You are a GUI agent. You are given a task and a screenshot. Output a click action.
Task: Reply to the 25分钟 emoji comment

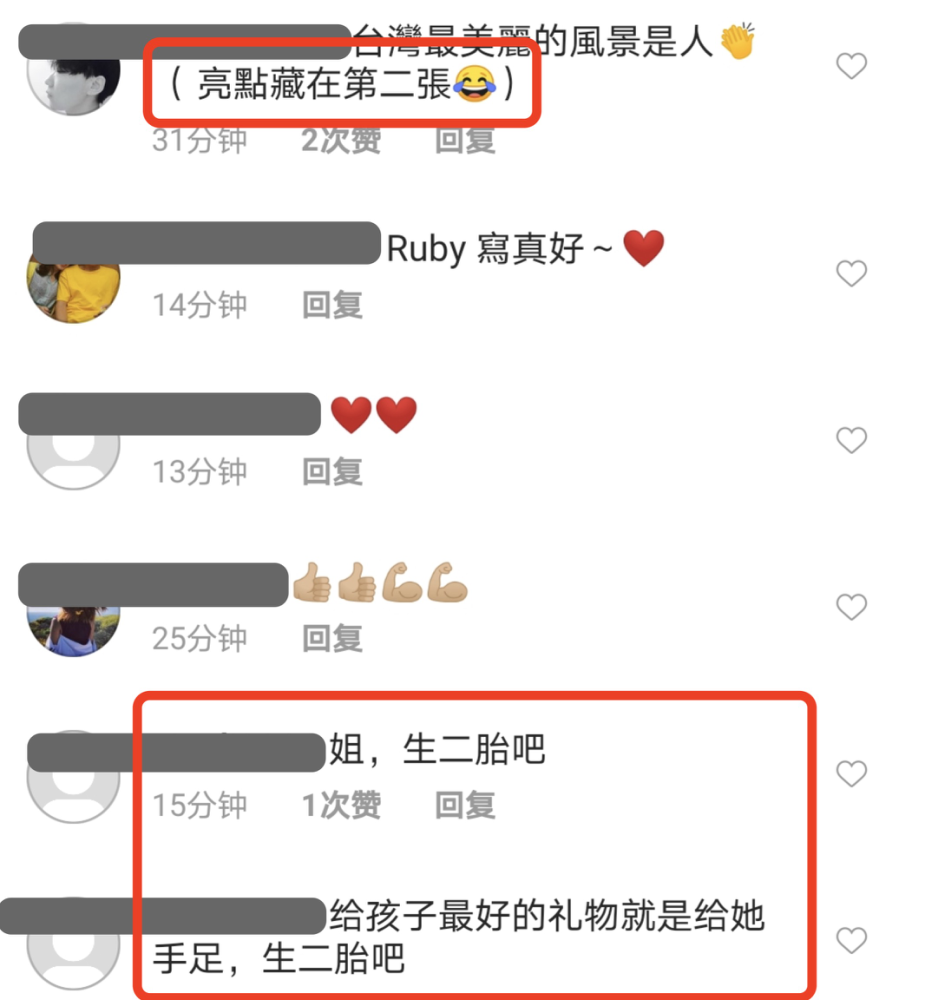click(332, 638)
